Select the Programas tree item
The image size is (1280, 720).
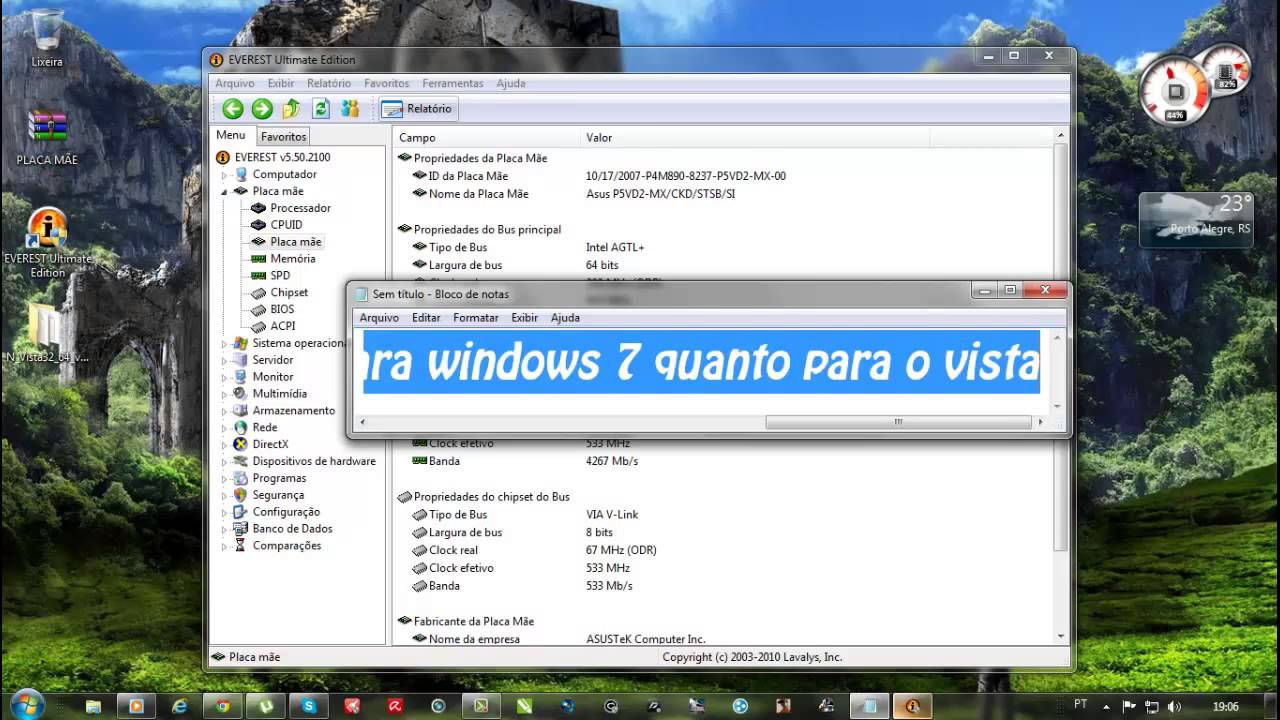coord(279,478)
